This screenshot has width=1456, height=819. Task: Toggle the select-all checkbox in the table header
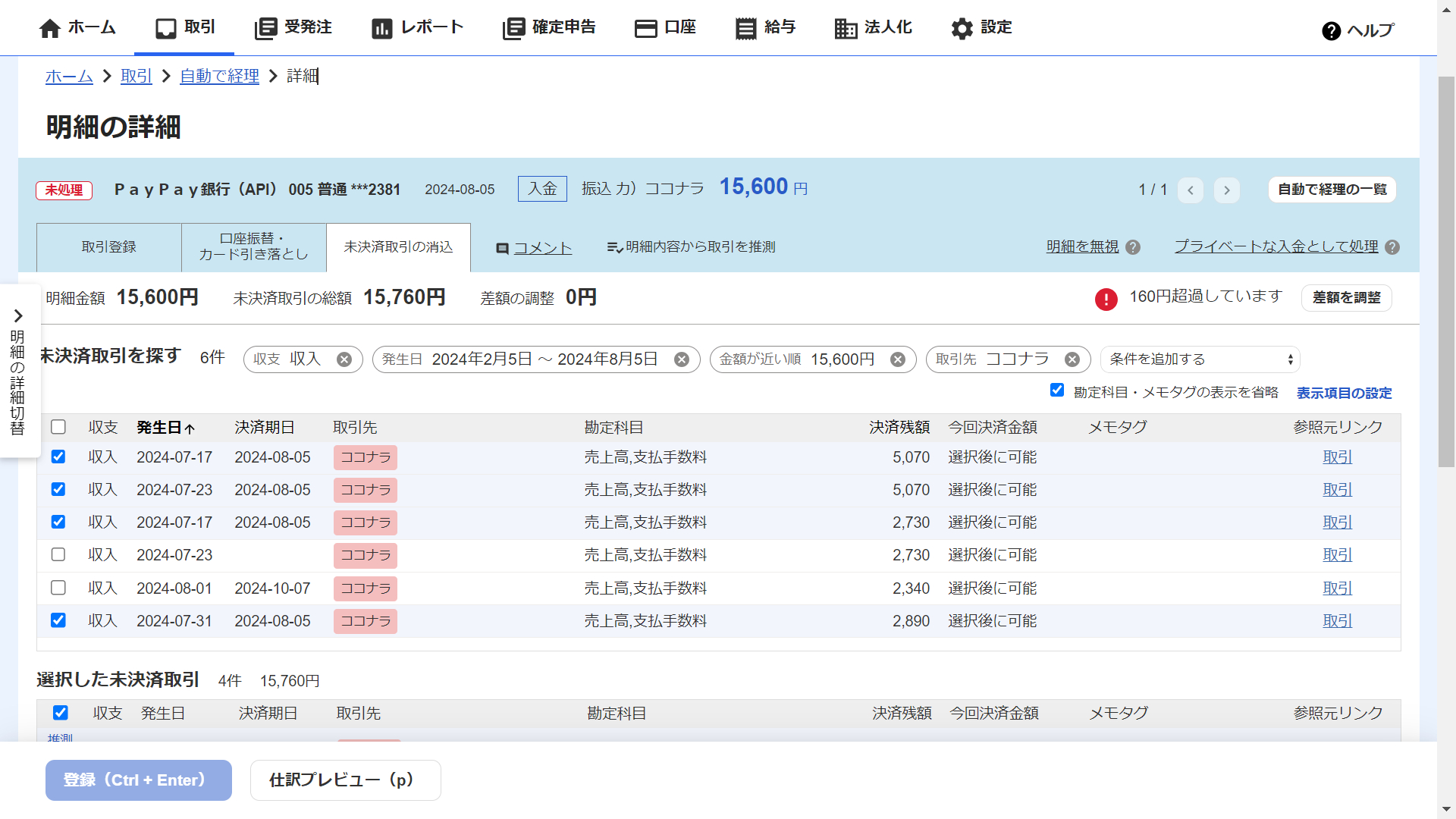pyautogui.click(x=58, y=427)
